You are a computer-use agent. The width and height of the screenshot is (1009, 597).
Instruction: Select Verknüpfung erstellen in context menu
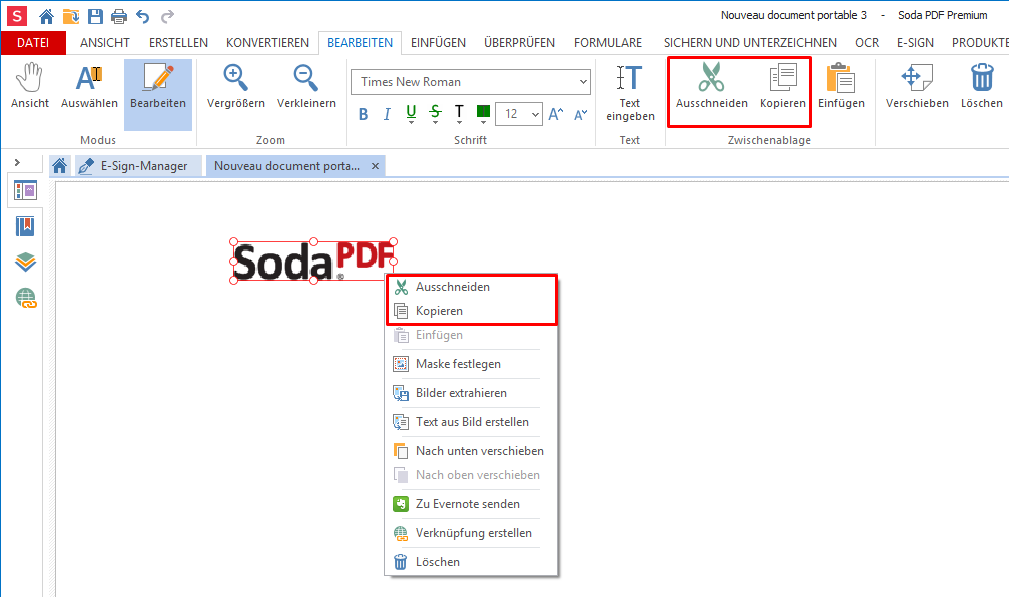[472, 533]
